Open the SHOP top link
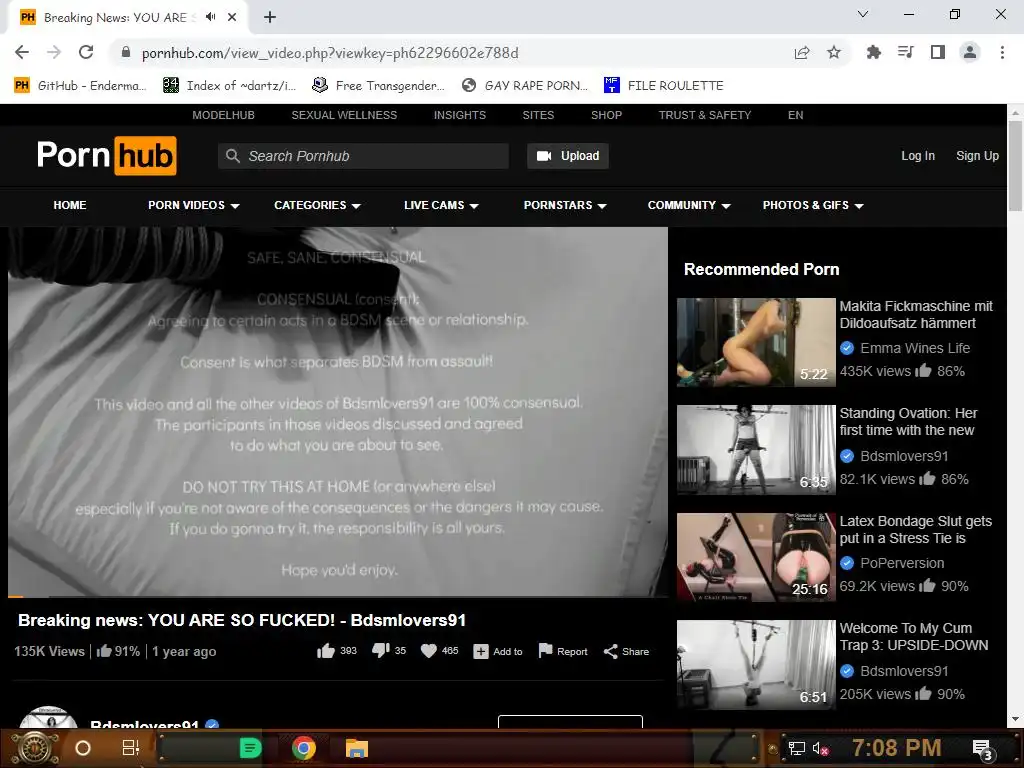The image size is (1024, 768). click(606, 115)
